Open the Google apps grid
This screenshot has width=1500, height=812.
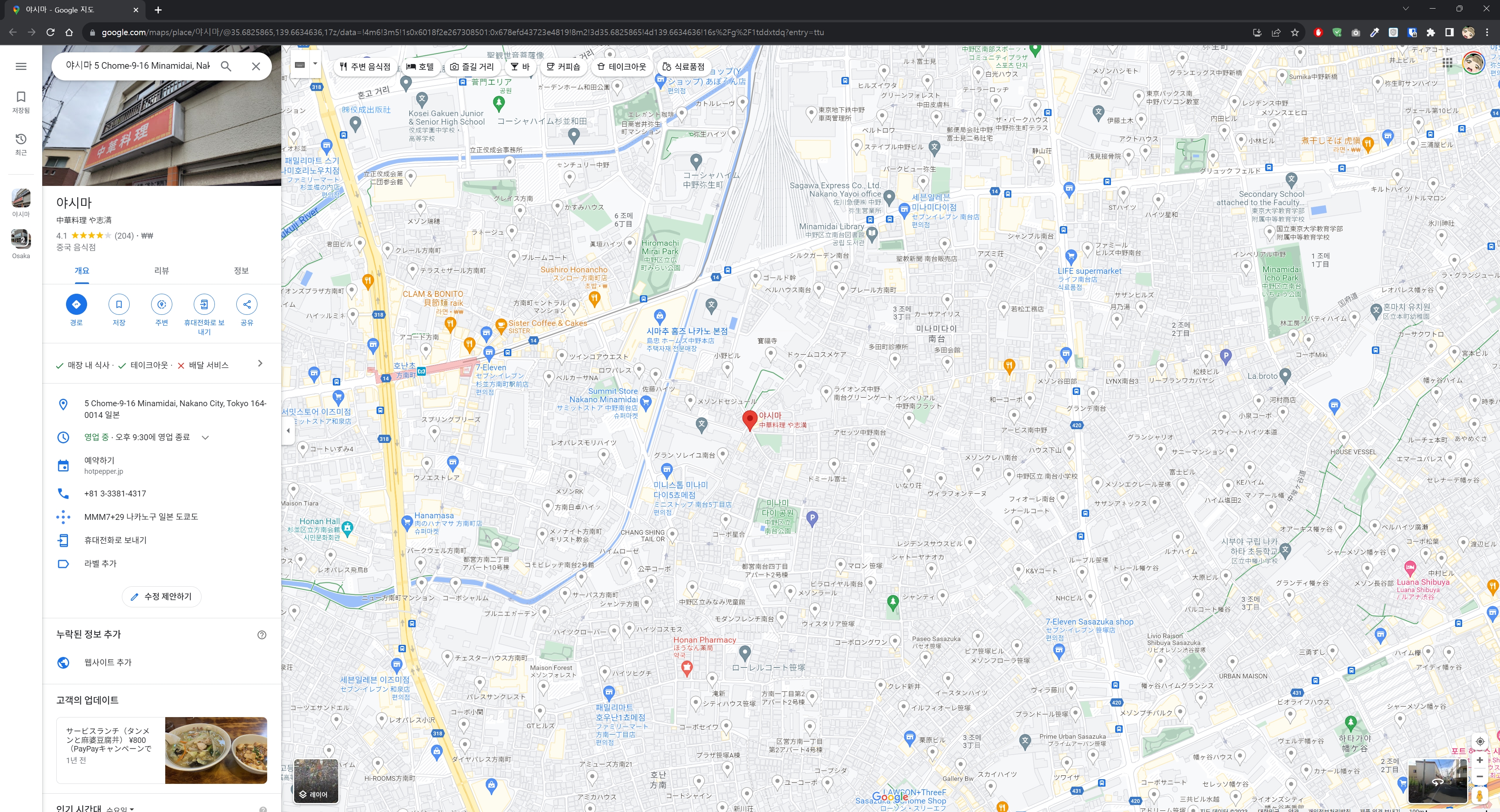[1447, 63]
